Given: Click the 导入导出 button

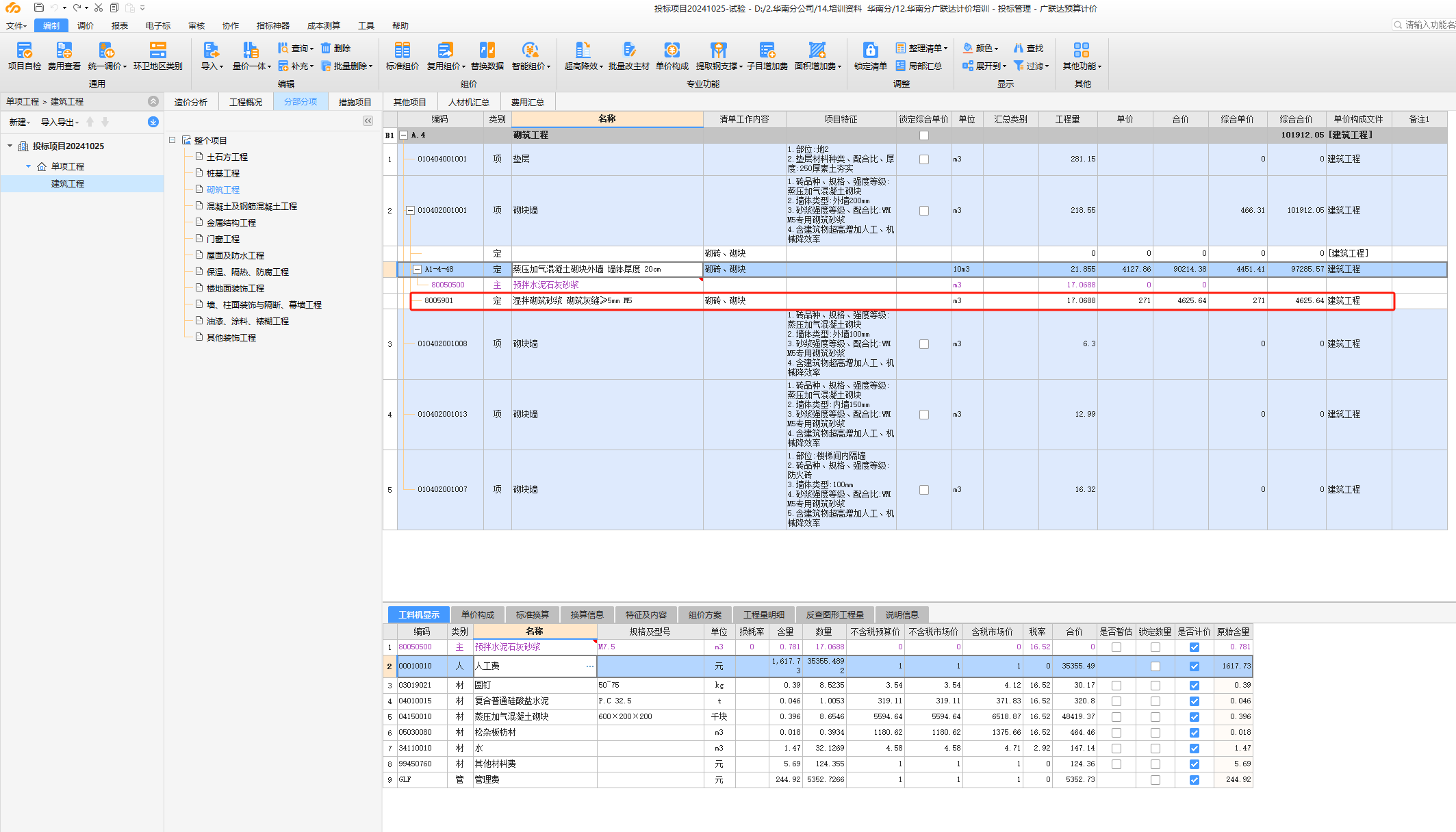Looking at the screenshot, I should [x=60, y=122].
